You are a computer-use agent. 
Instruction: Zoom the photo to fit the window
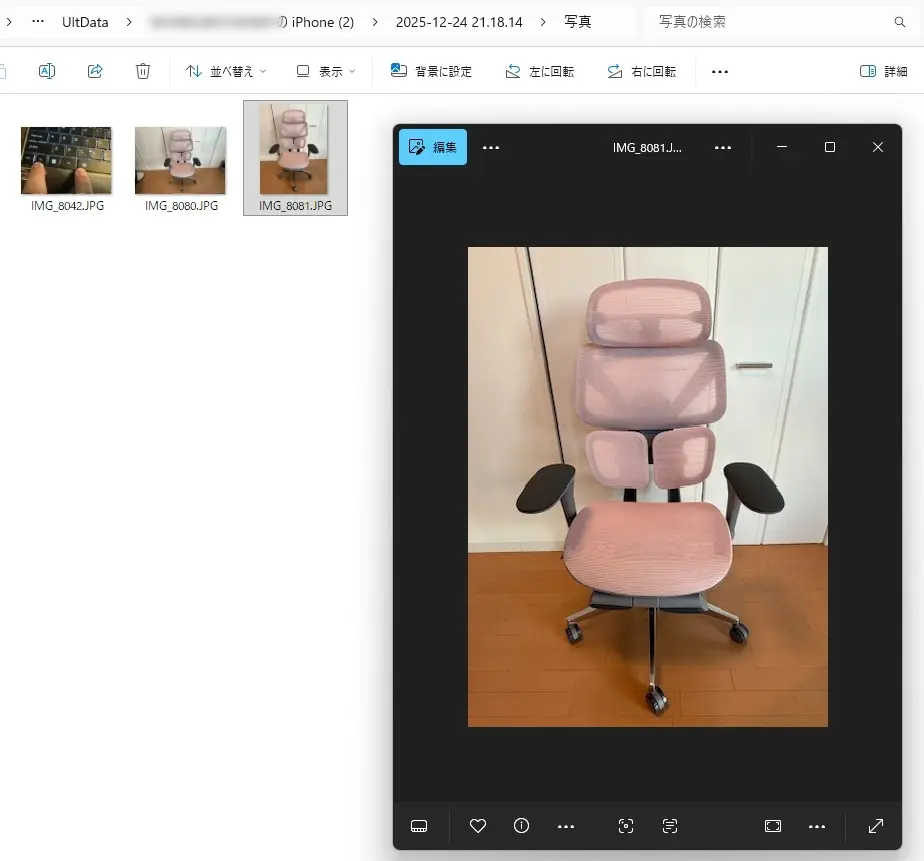(x=772, y=826)
